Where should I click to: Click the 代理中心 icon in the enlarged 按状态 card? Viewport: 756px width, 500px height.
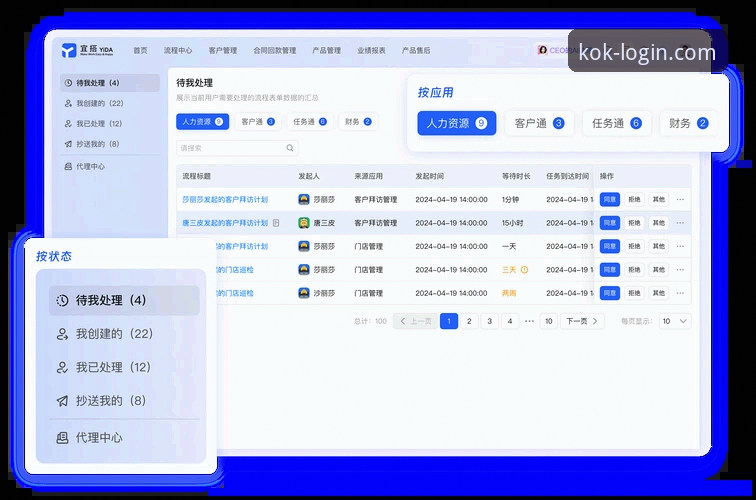(x=62, y=438)
